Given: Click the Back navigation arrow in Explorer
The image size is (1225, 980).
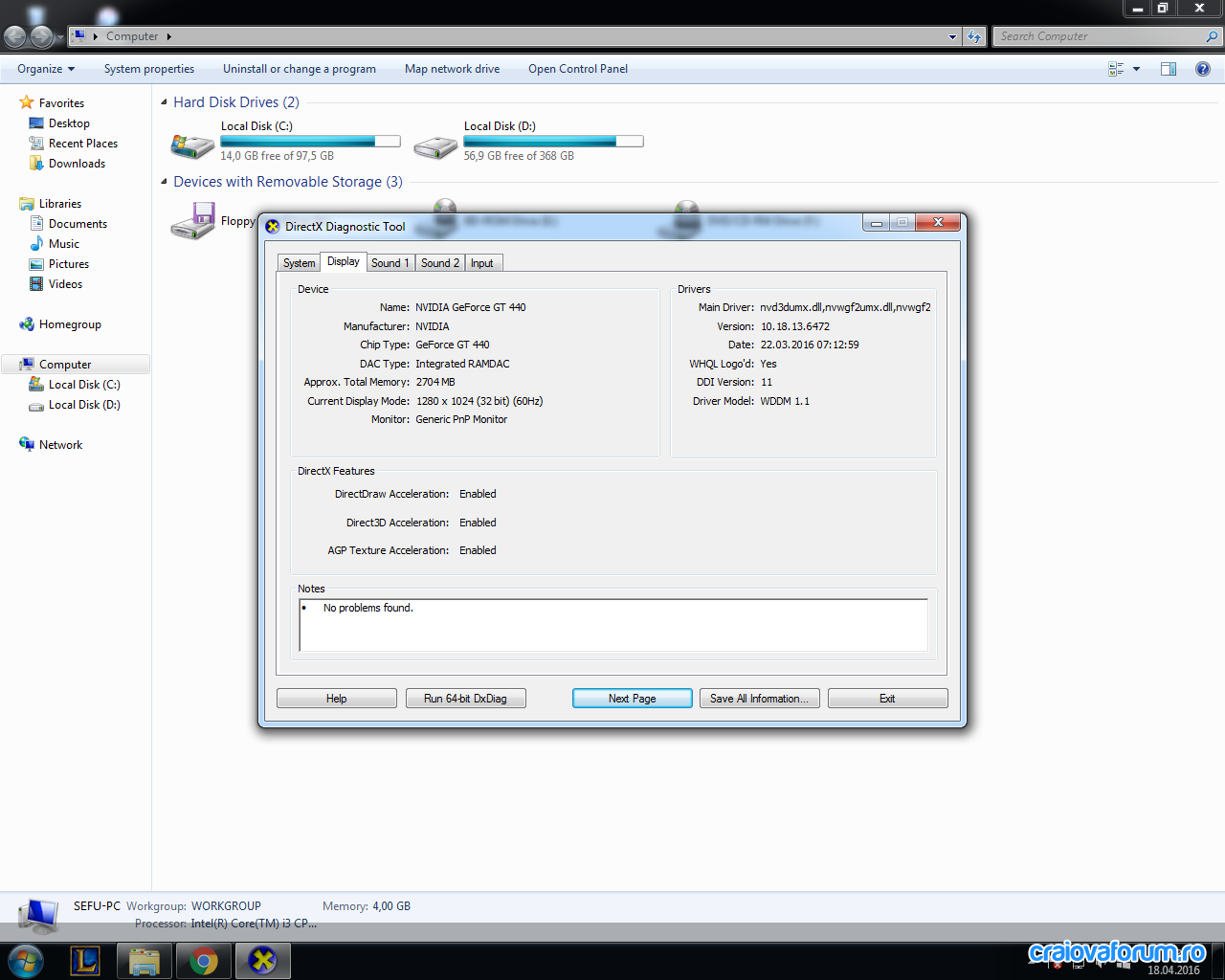Looking at the screenshot, I should click(x=15, y=36).
